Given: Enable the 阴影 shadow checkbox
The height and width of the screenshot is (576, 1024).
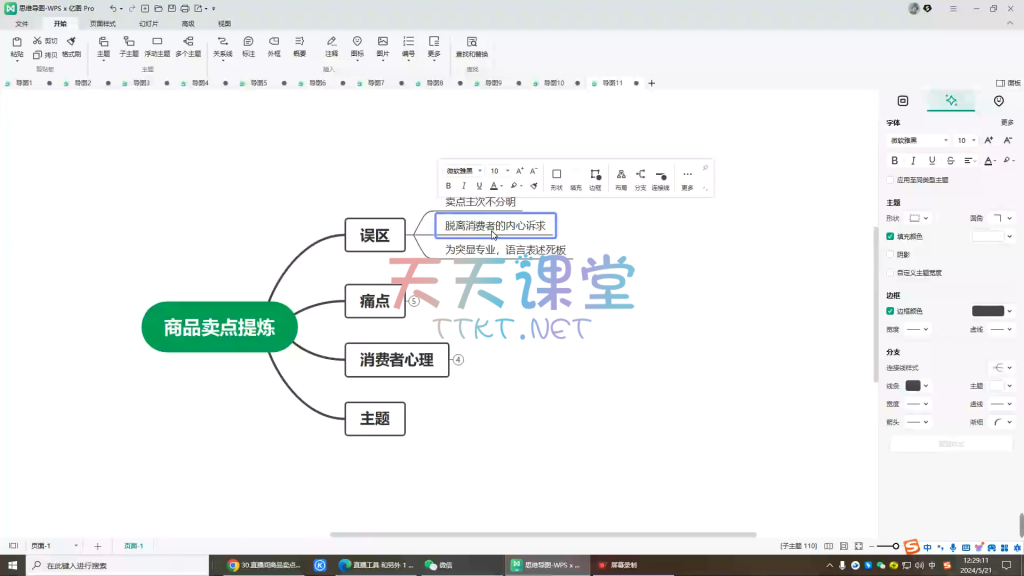Looking at the screenshot, I should coord(890,254).
